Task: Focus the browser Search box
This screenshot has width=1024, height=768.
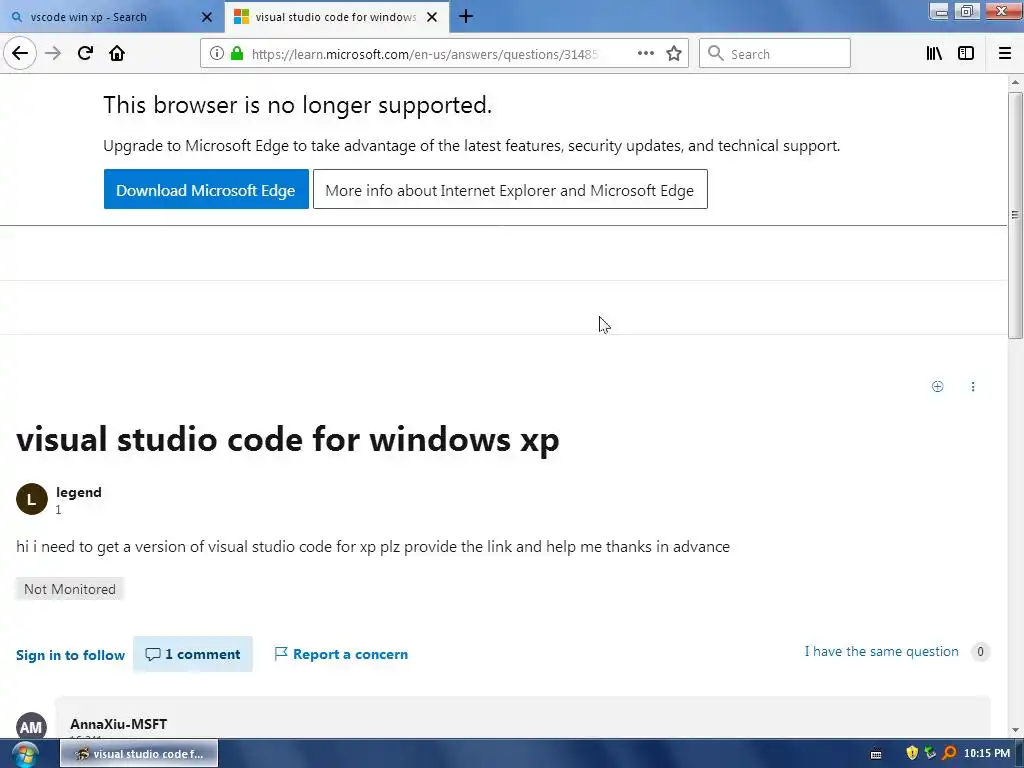Action: point(775,54)
